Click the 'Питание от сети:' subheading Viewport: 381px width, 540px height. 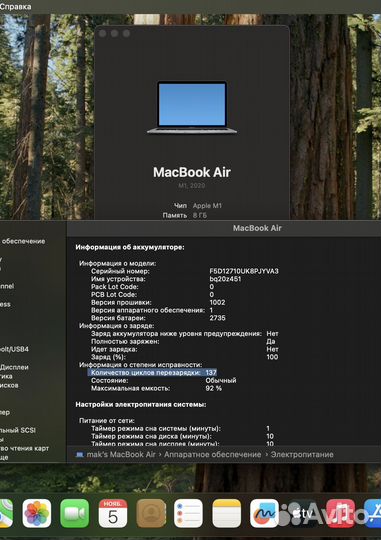(x=107, y=420)
